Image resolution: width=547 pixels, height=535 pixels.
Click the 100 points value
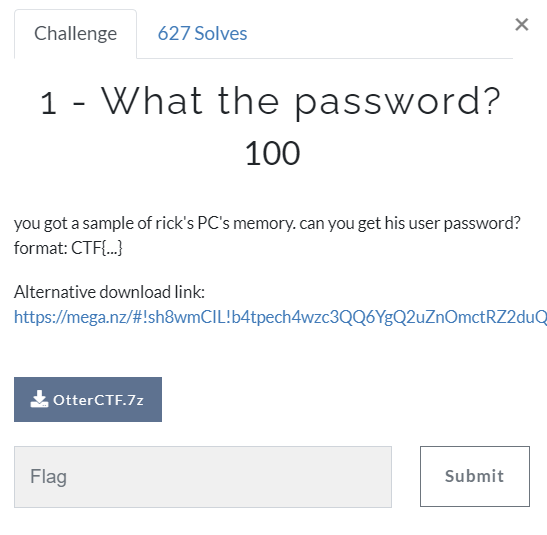point(272,153)
